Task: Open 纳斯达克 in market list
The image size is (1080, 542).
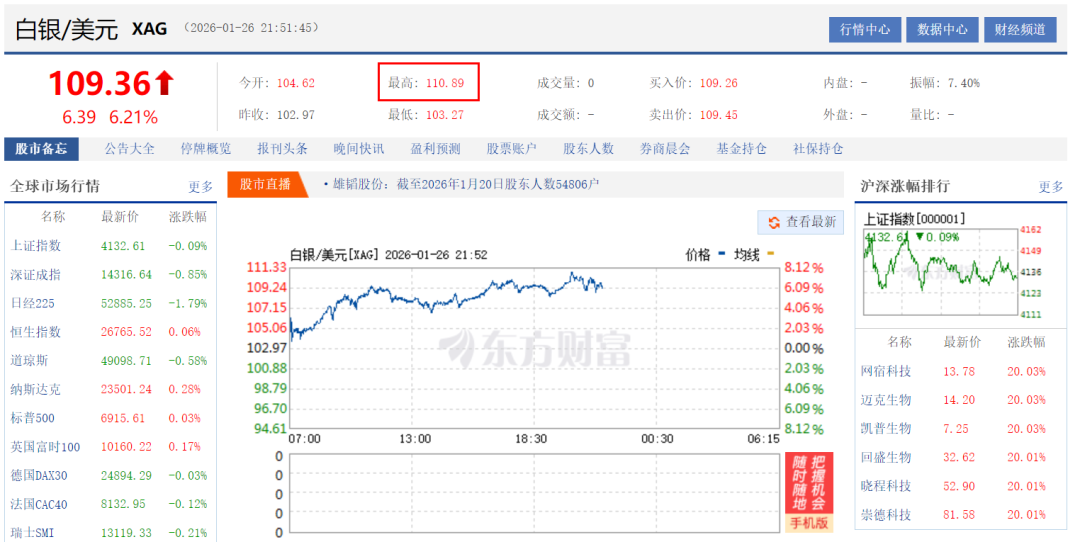Action: pyautogui.click(x=36, y=390)
